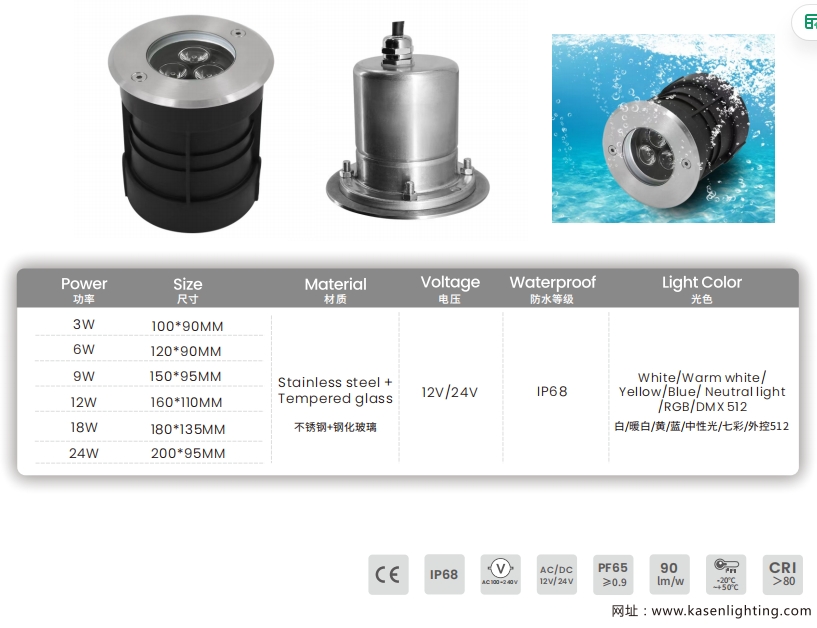Click the Waterproof column header

[552, 288]
